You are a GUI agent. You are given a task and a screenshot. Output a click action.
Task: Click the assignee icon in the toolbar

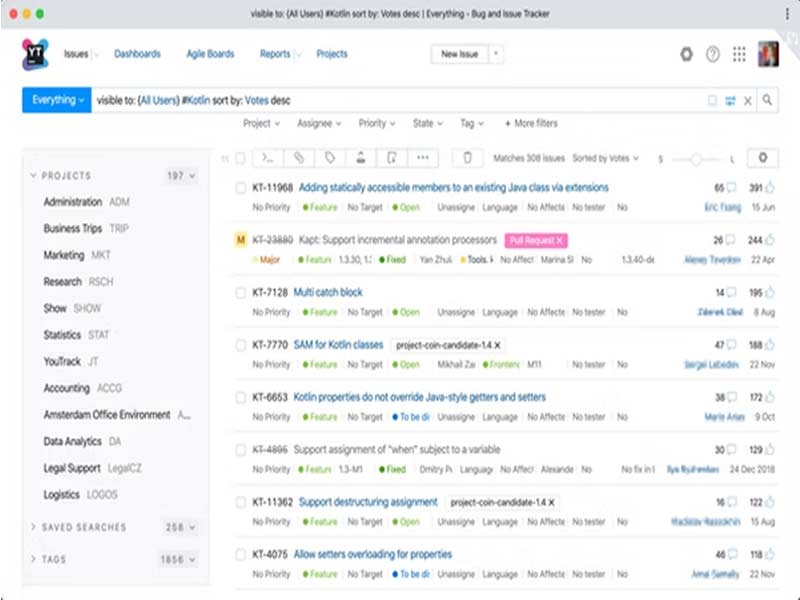[x=361, y=157]
